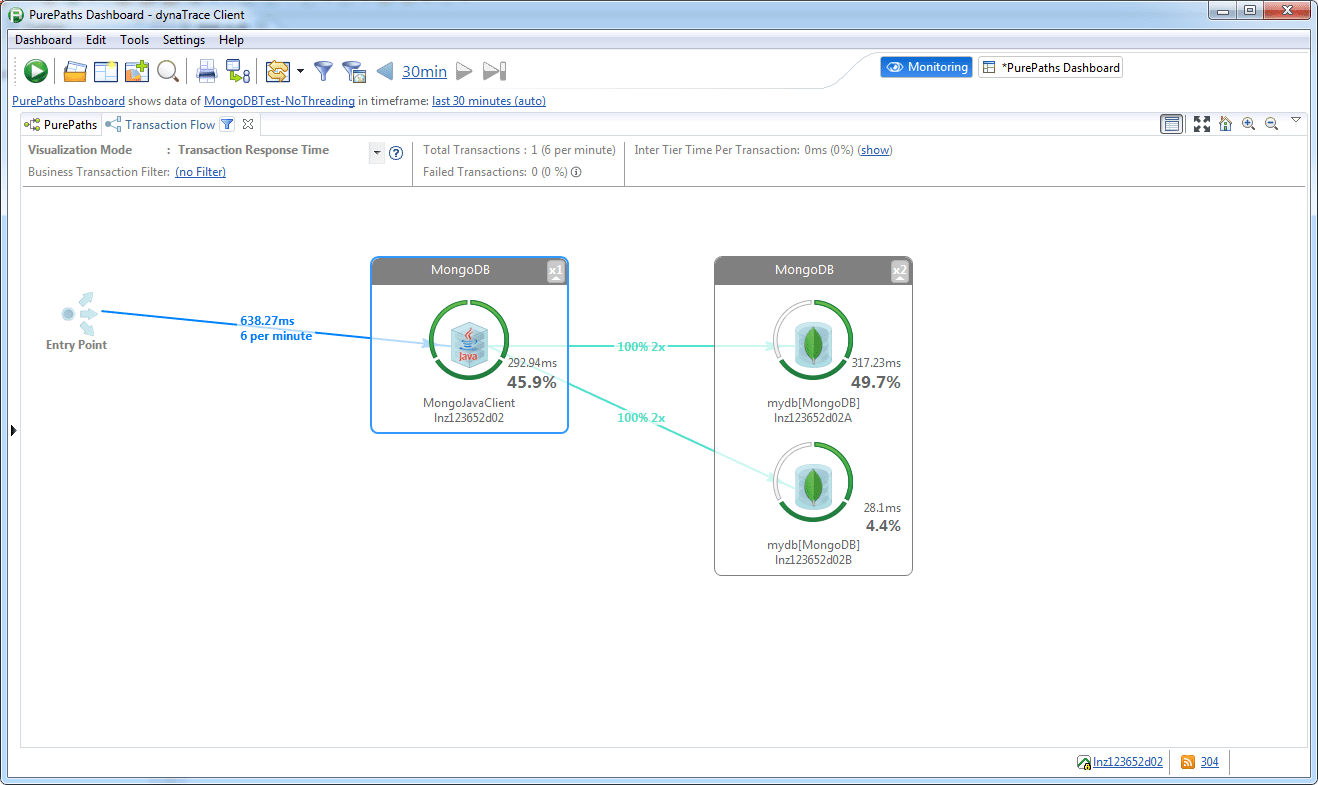Open the Help menu
The height and width of the screenshot is (785, 1318).
(x=231, y=40)
